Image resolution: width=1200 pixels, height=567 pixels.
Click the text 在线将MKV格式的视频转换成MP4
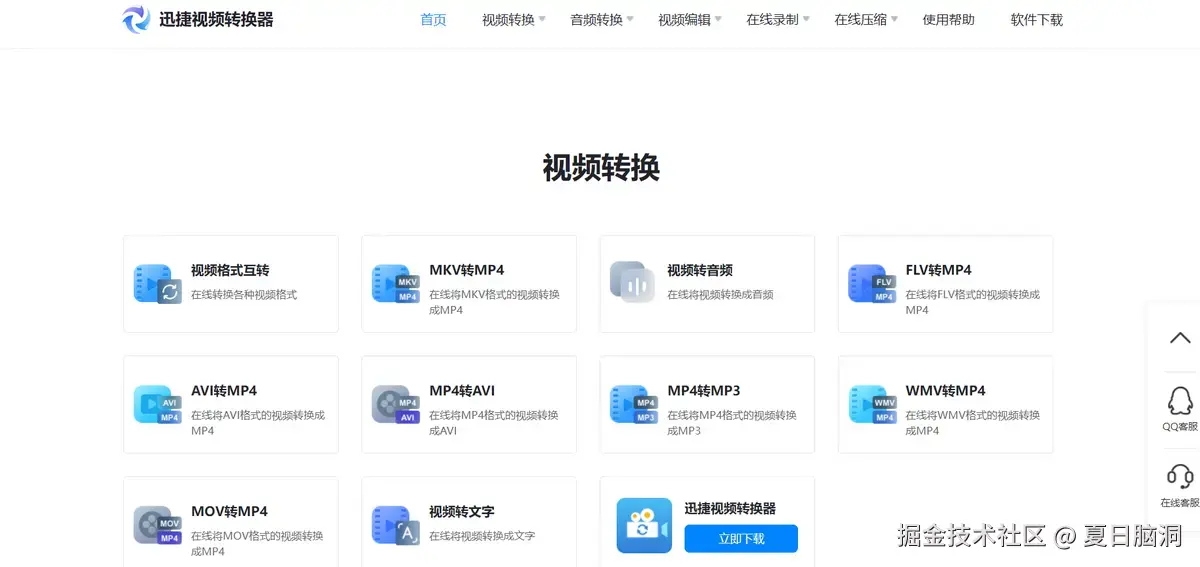coord(494,302)
